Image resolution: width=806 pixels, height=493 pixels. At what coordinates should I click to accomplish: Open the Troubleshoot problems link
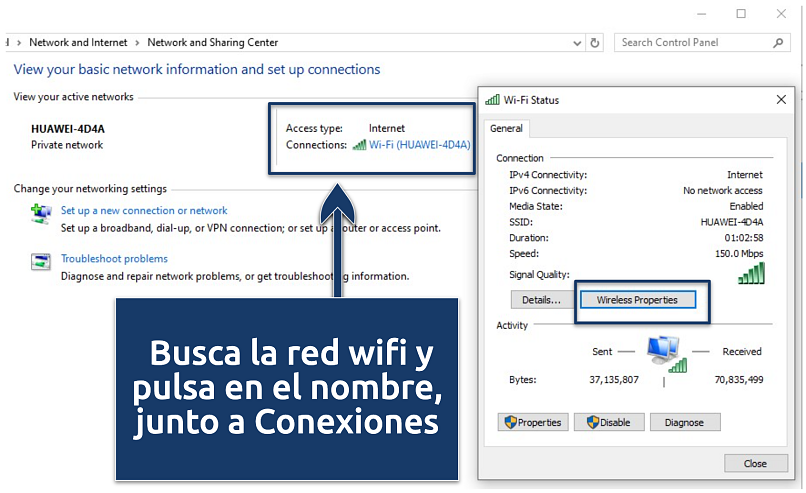pyautogui.click(x=114, y=259)
